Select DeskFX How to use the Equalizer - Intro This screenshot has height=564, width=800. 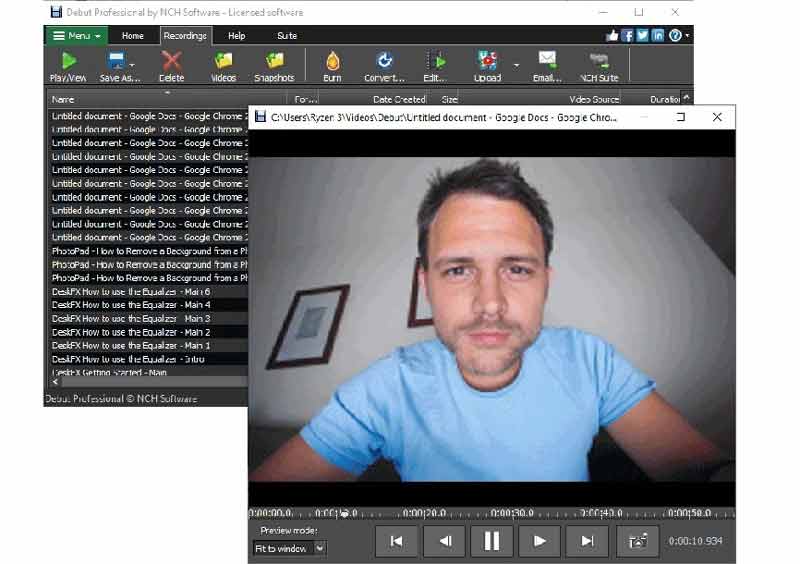click(x=148, y=359)
